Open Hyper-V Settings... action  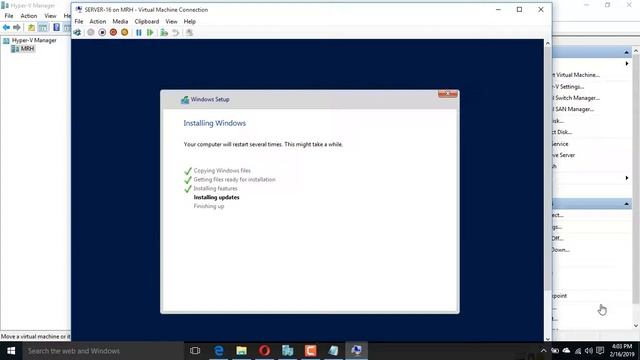tap(568, 87)
